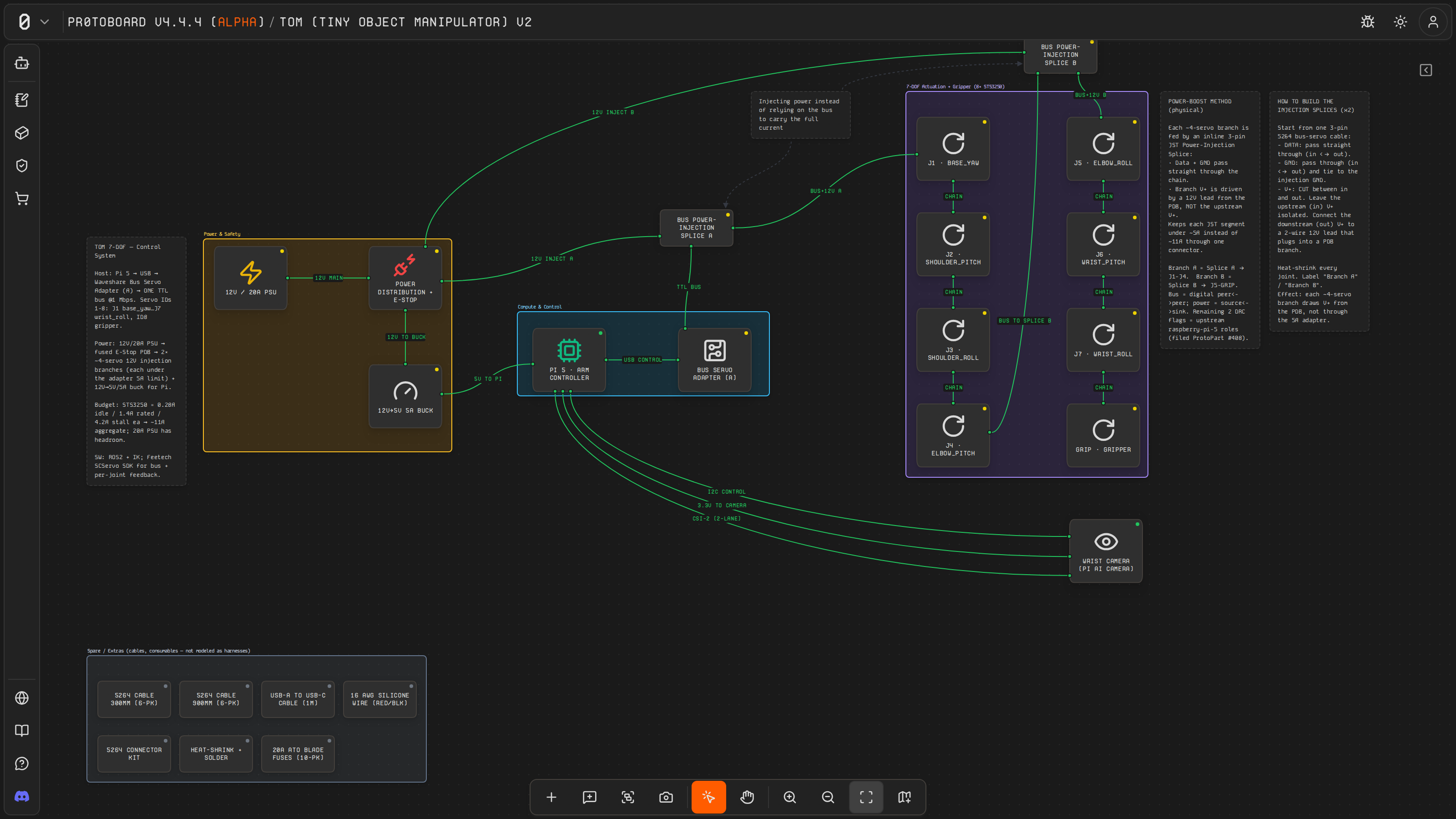This screenshot has width=1456, height=819.
Task: Select the J5 · ELBOW_ROLL servo node
Action: pos(1103,149)
